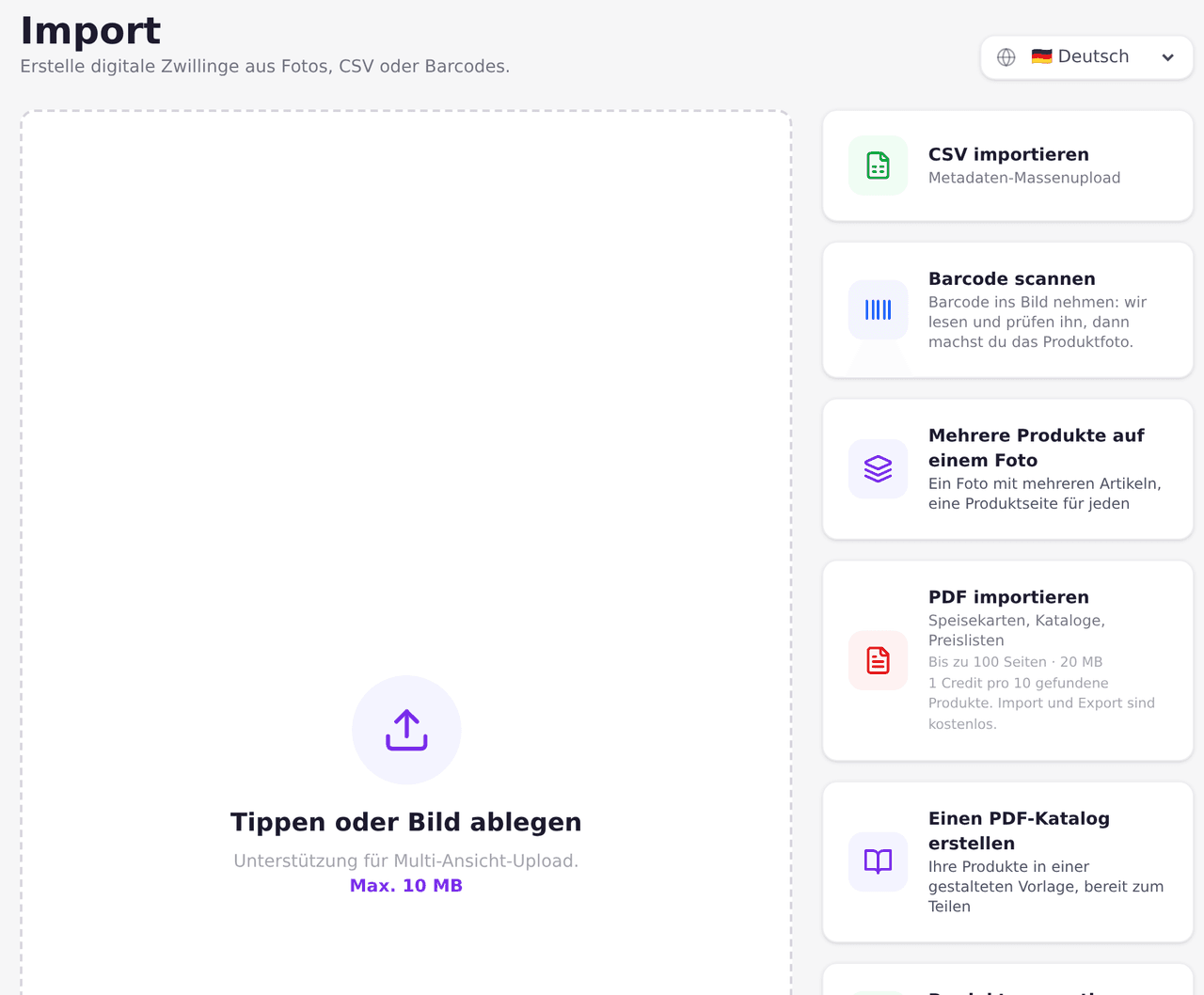This screenshot has width=1204, height=995.
Task: Click the Ihre Produkte in einer gestalteten description
Action: pyautogui.click(x=1046, y=886)
